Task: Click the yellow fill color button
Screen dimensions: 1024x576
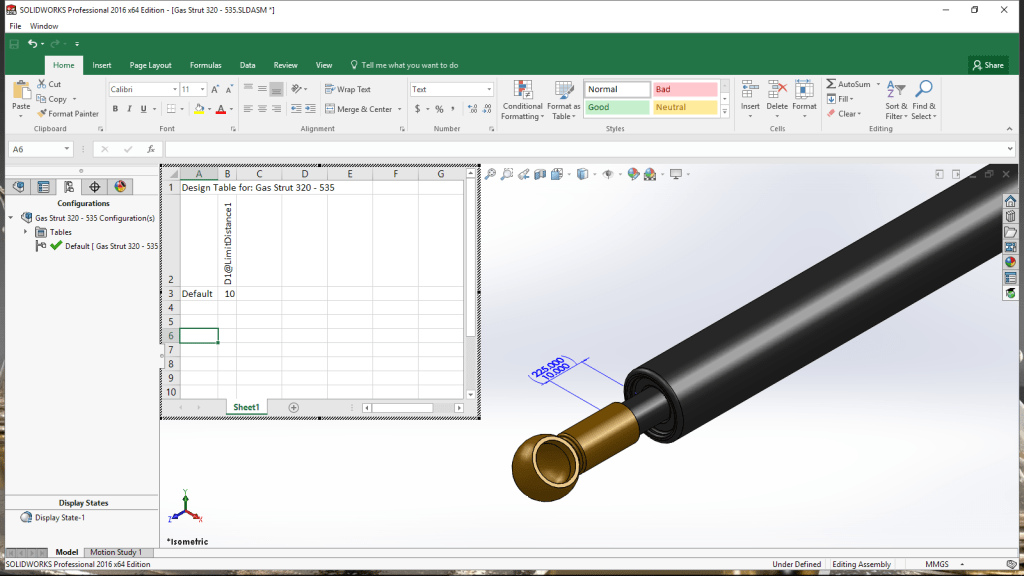Action: [x=199, y=109]
